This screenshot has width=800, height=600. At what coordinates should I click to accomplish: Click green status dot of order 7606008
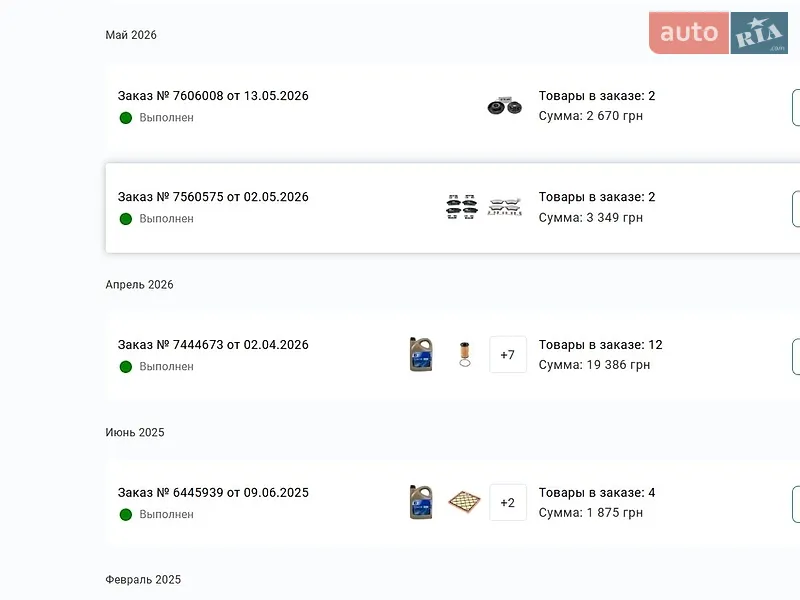126,118
